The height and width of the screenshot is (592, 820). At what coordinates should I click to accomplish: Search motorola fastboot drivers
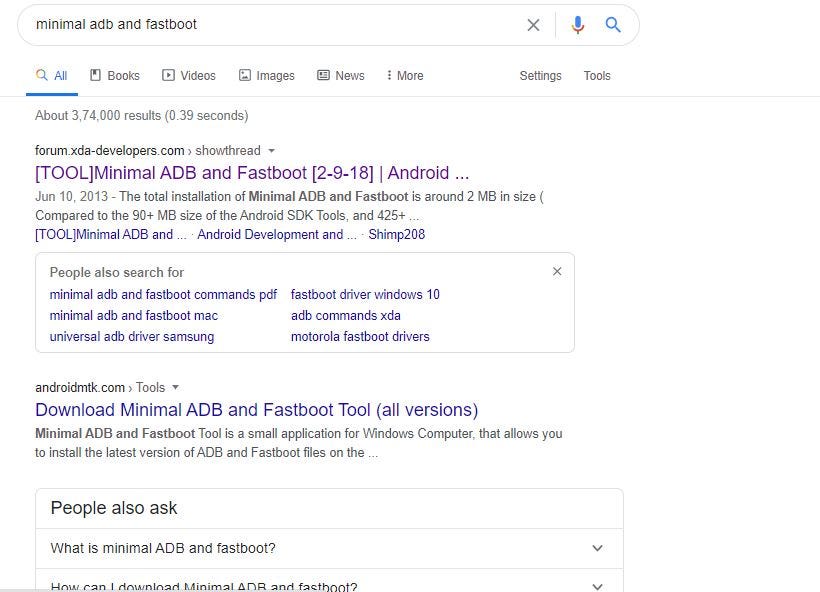(x=360, y=336)
